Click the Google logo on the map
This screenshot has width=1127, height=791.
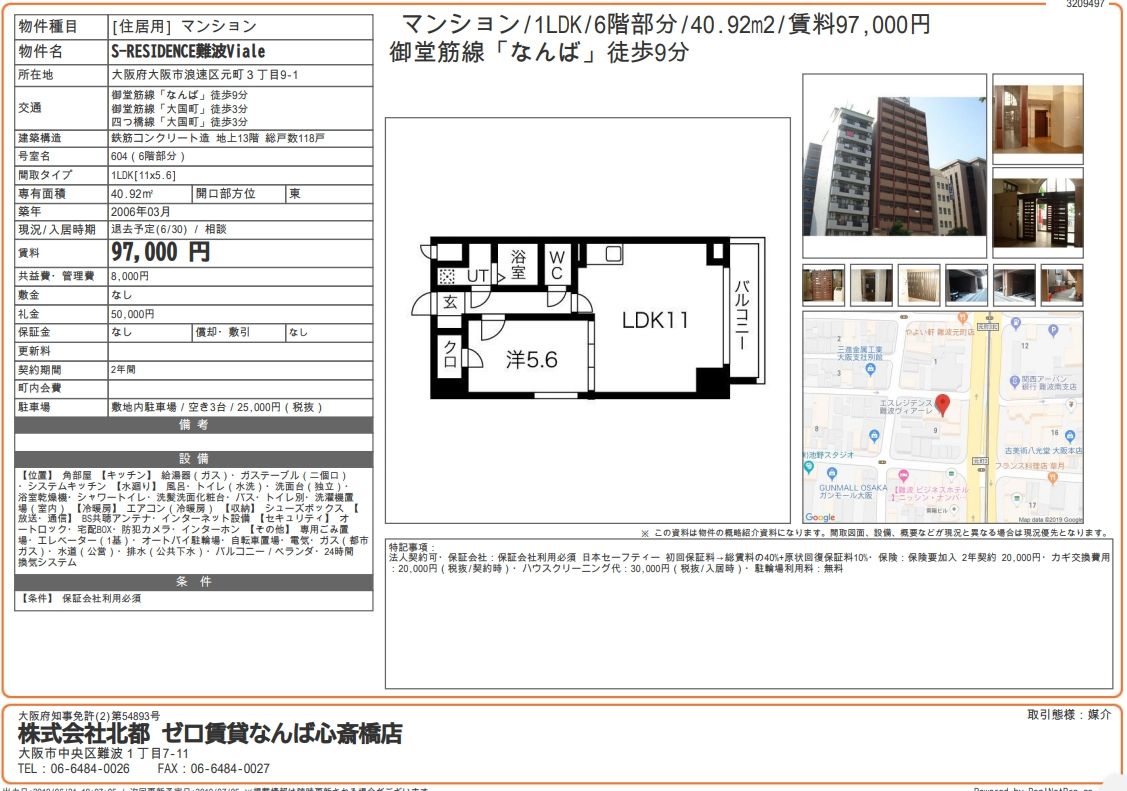point(820,517)
